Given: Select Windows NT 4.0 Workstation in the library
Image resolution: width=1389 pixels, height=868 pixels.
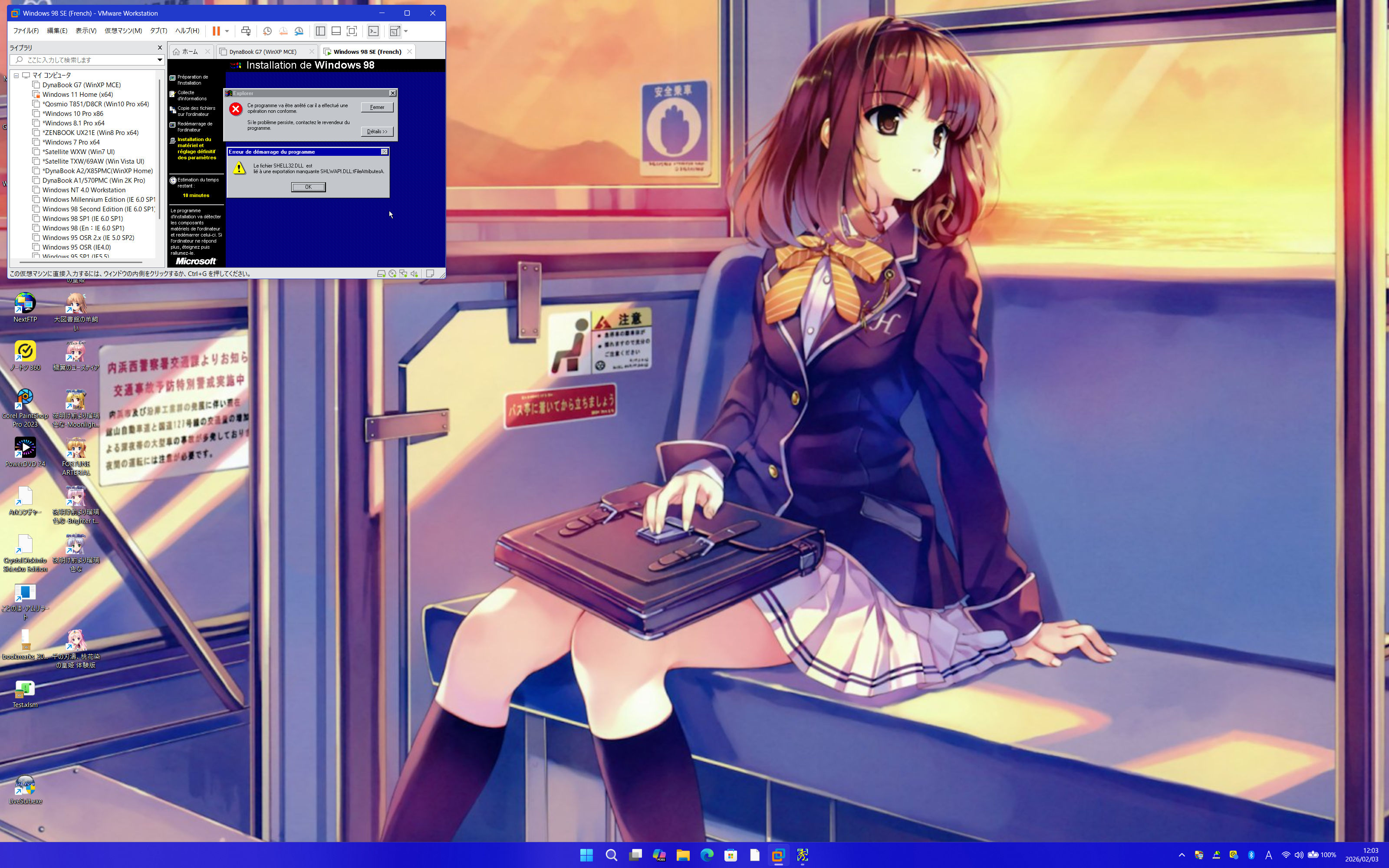Looking at the screenshot, I should 84,190.
